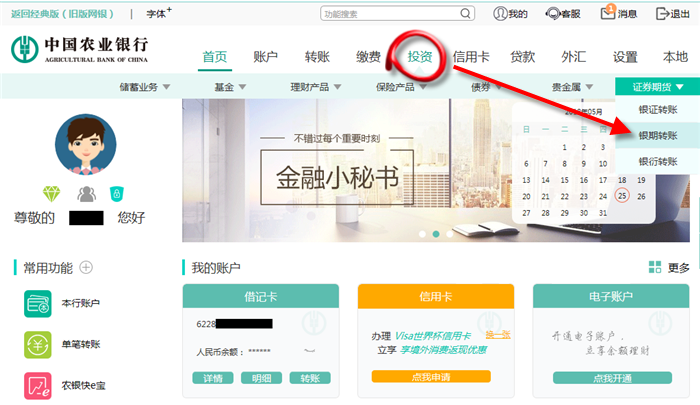Open the 缴费 menu
Image resolution: width=700 pixels, height=405 pixels.
(x=368, y=57)
